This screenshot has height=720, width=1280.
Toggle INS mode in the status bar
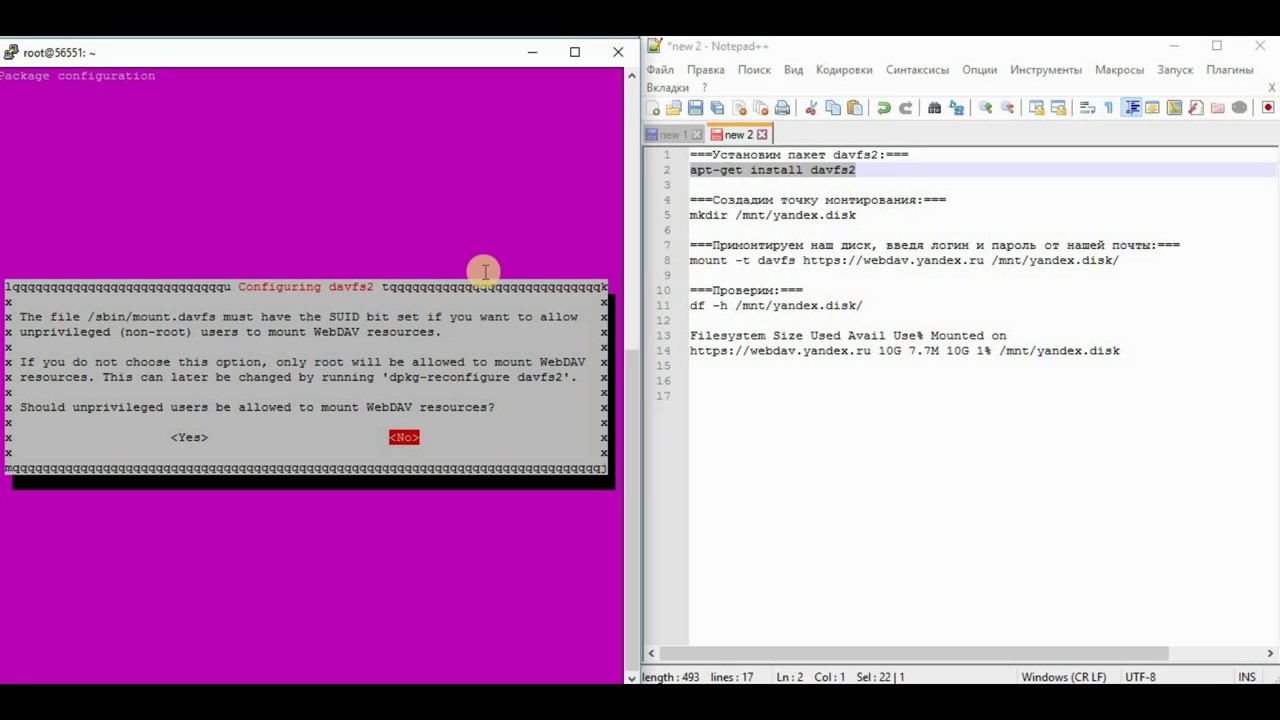pyautogui.click(x=1247, y=677)
